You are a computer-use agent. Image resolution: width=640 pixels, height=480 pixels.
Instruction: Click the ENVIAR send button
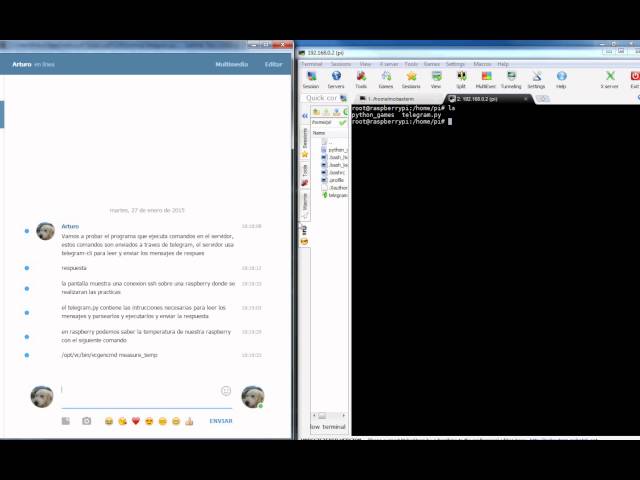click(x=221, y=421)
